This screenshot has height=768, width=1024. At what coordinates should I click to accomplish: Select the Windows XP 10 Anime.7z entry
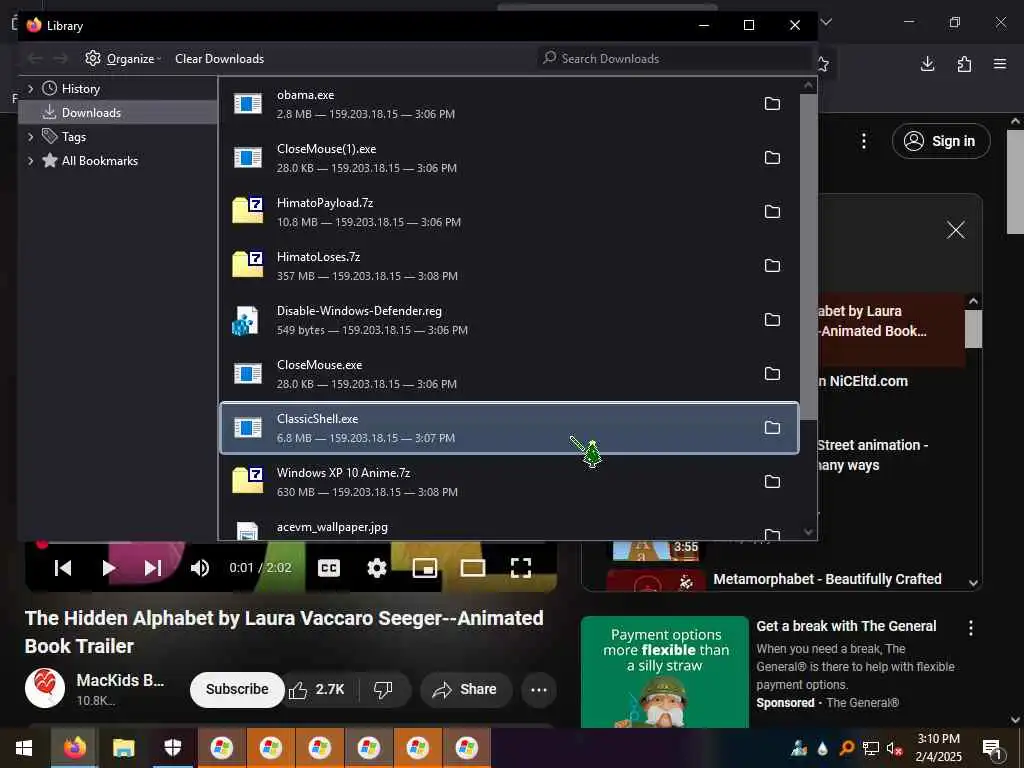pos(509,481)
